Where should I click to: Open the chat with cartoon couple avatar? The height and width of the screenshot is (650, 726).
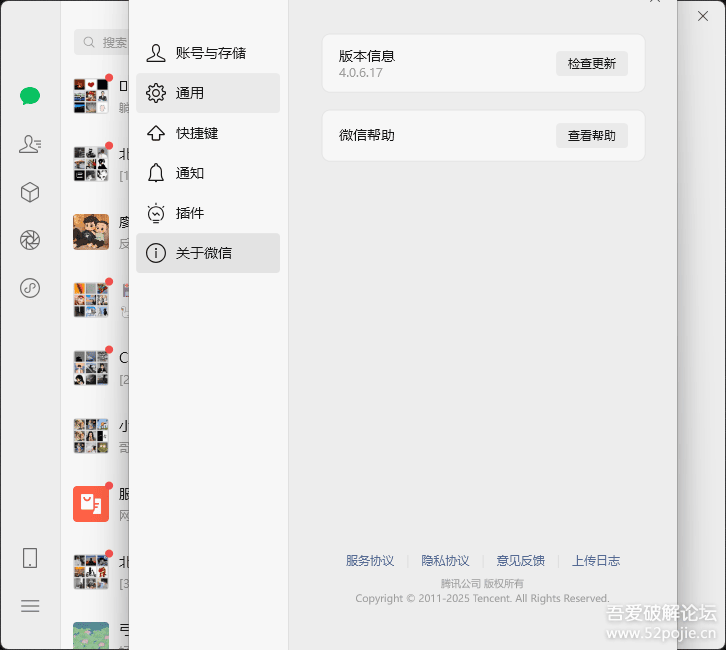(91, 232)
